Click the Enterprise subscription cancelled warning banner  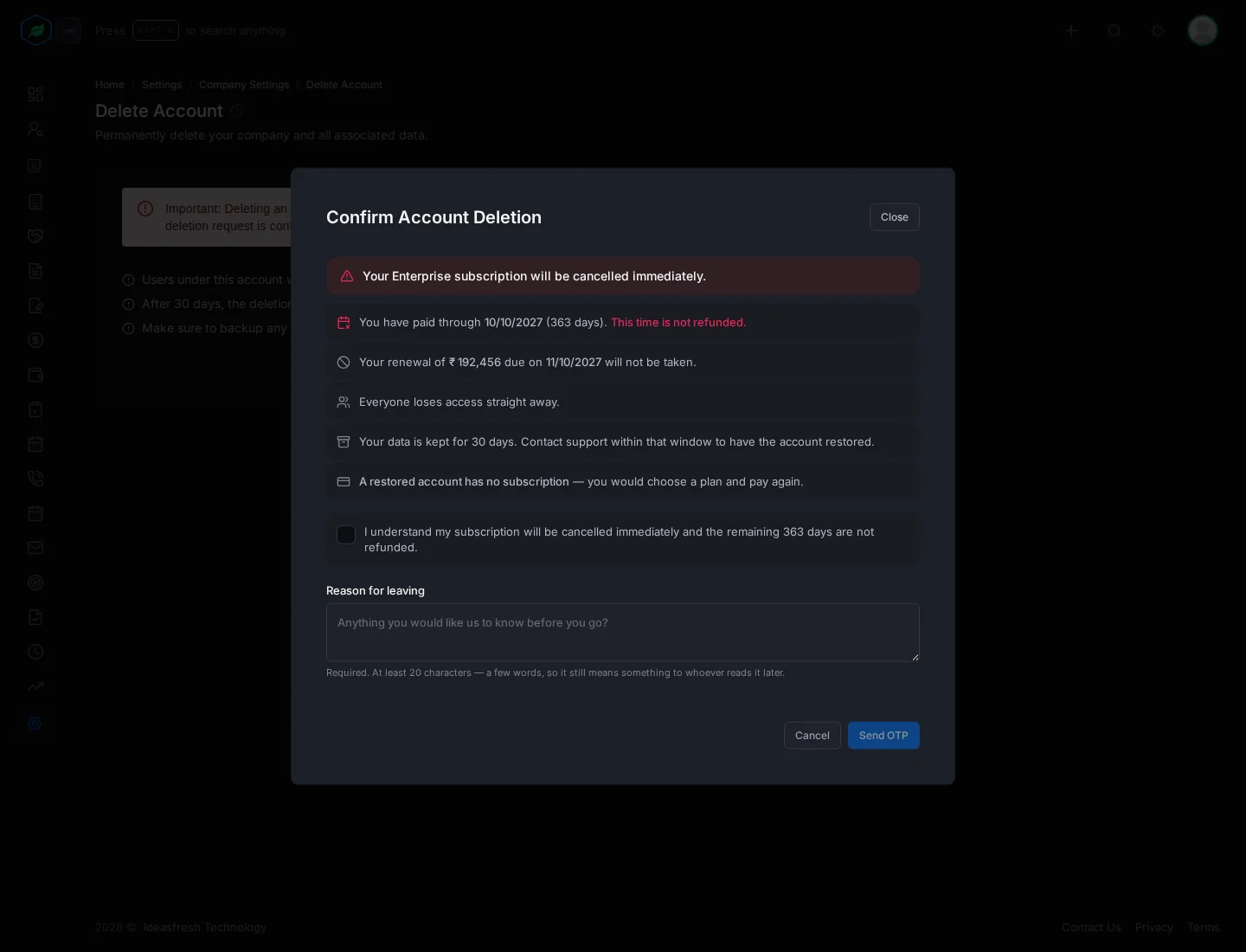pyautogui.click(x=623, y=276)
